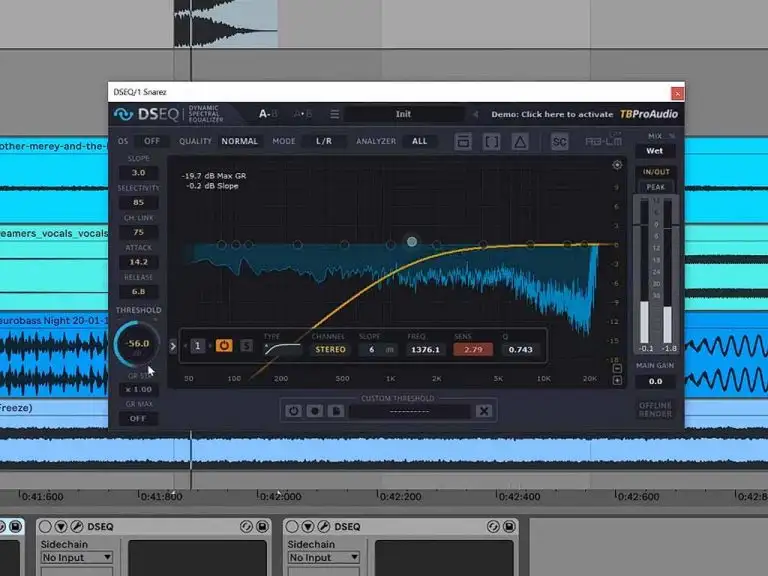Close the DSEQ/1 Snarez plugin window
This screenshot has height=576, width=768.
click(677, 93)
